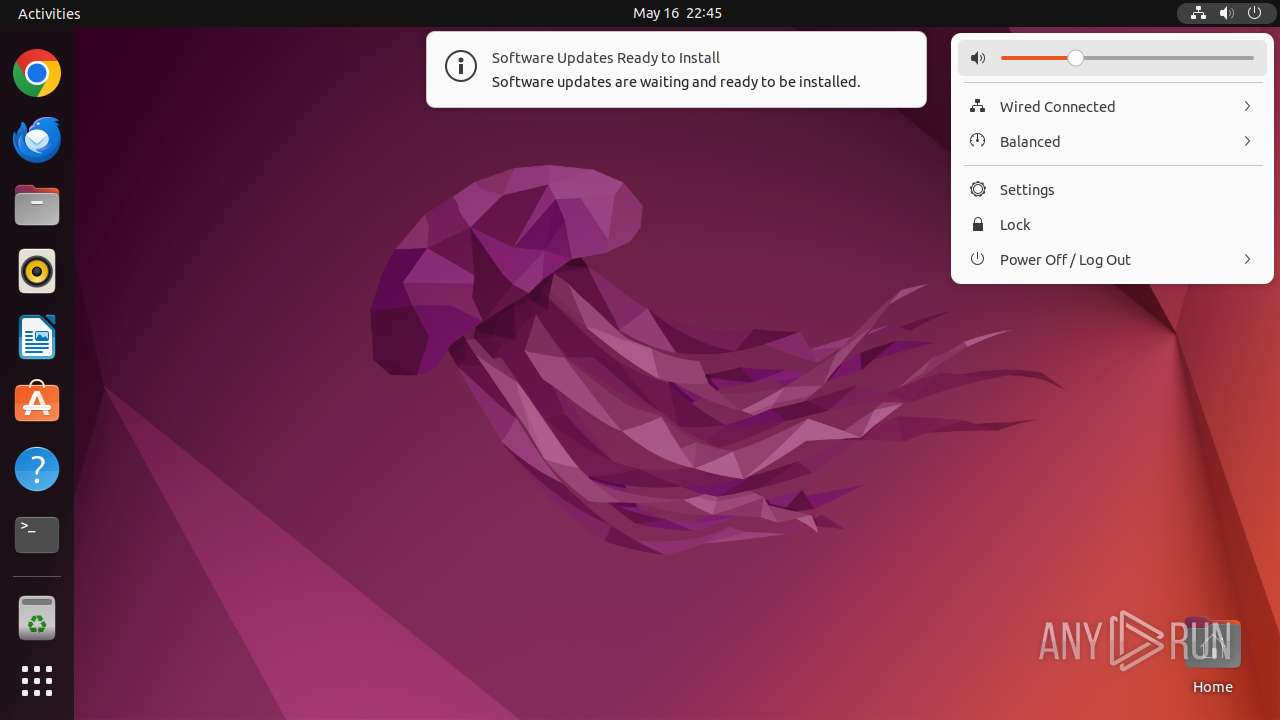The image size is (1280, 720).
Task: Click the Settings gear icon
Action: [978, 189]
